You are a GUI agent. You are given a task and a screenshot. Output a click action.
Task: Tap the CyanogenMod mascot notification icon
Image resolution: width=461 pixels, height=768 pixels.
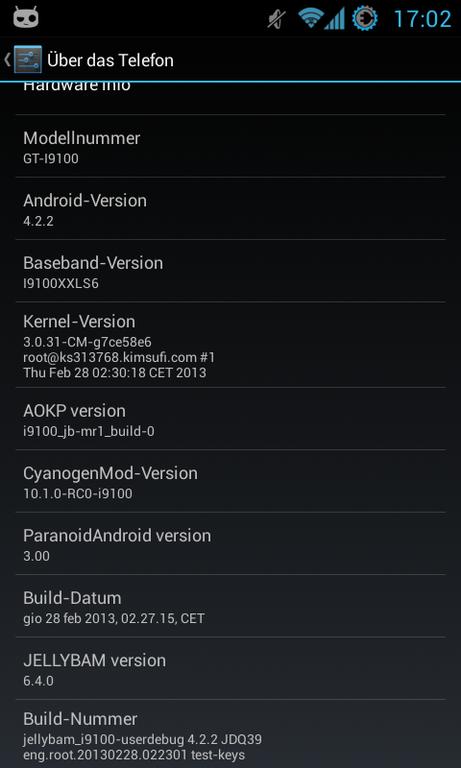[25, 18]
